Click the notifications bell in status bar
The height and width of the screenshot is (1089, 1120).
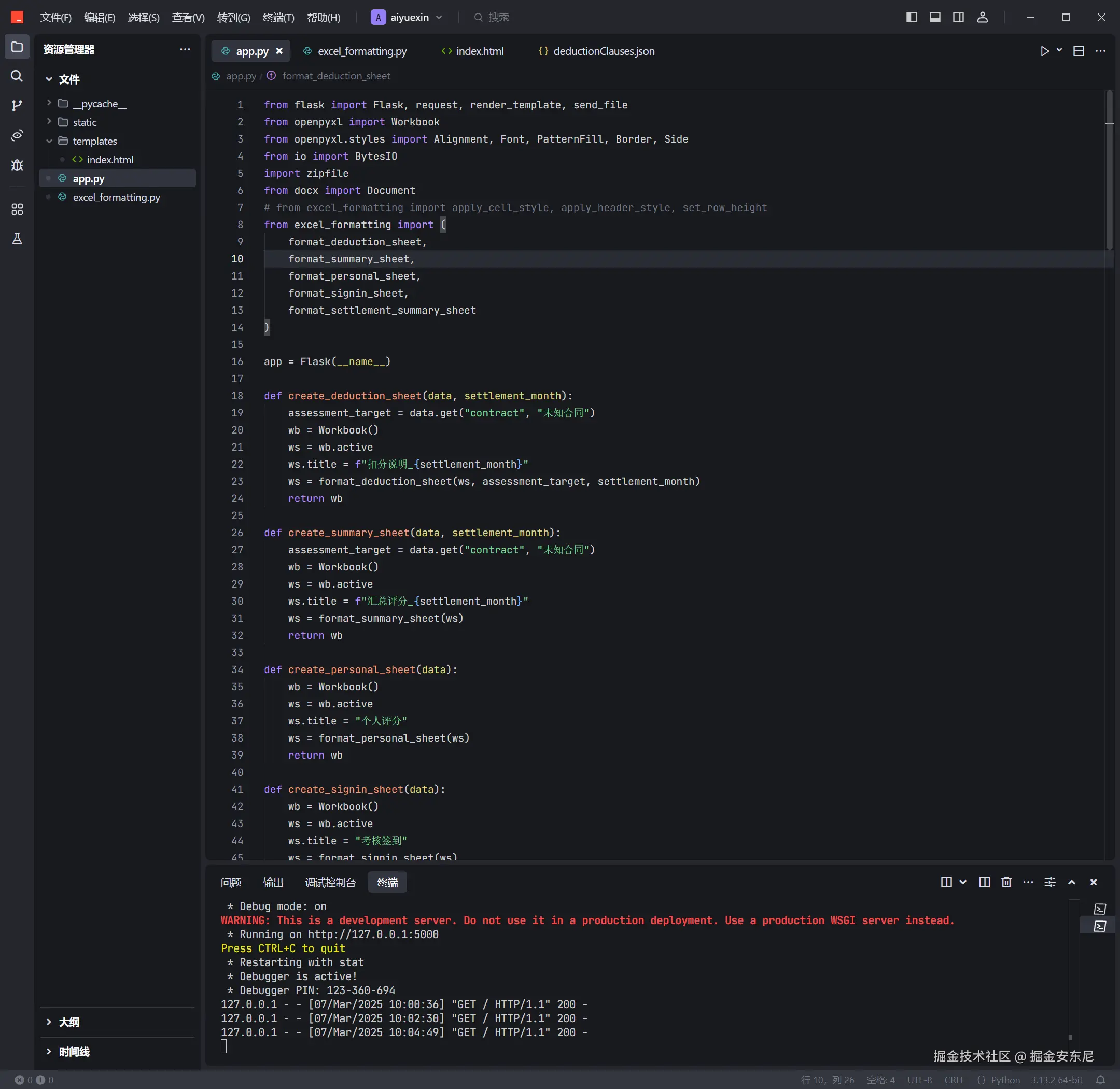[x=1100, y=1080]
